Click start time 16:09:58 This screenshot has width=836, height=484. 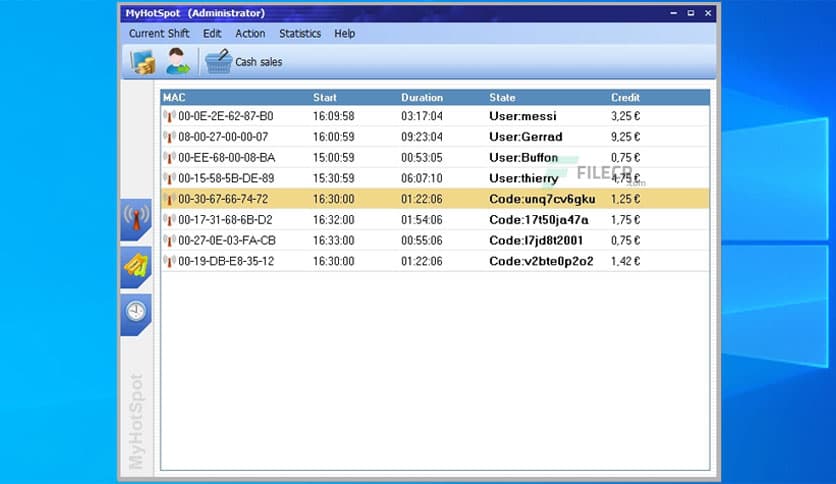tap(334, 116)
